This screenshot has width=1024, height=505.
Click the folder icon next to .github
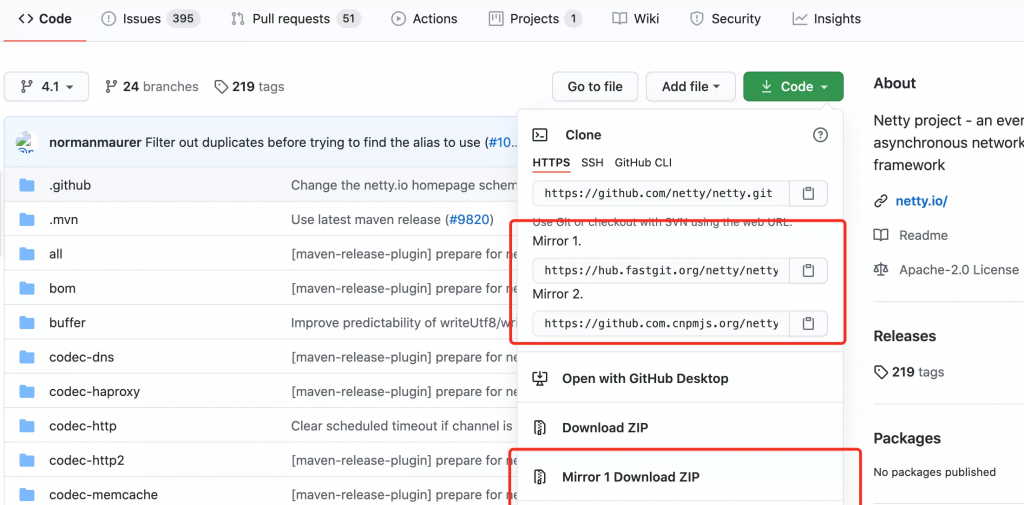[26, 186]
